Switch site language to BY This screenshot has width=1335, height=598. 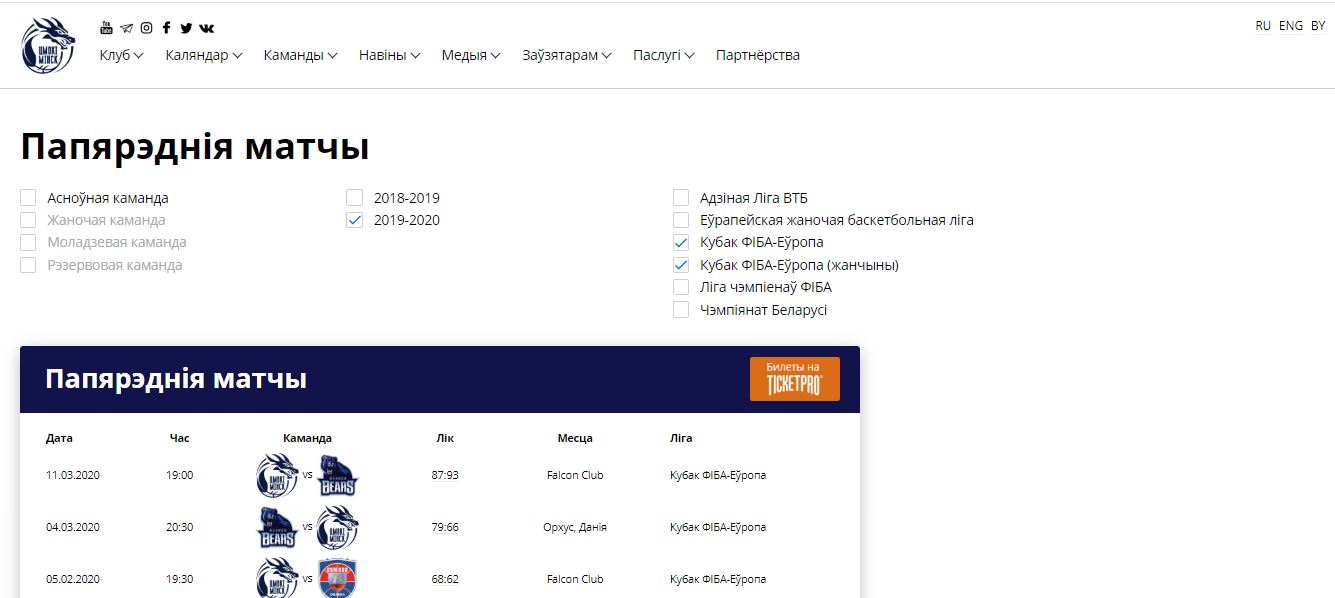(x=1318, y=26)
